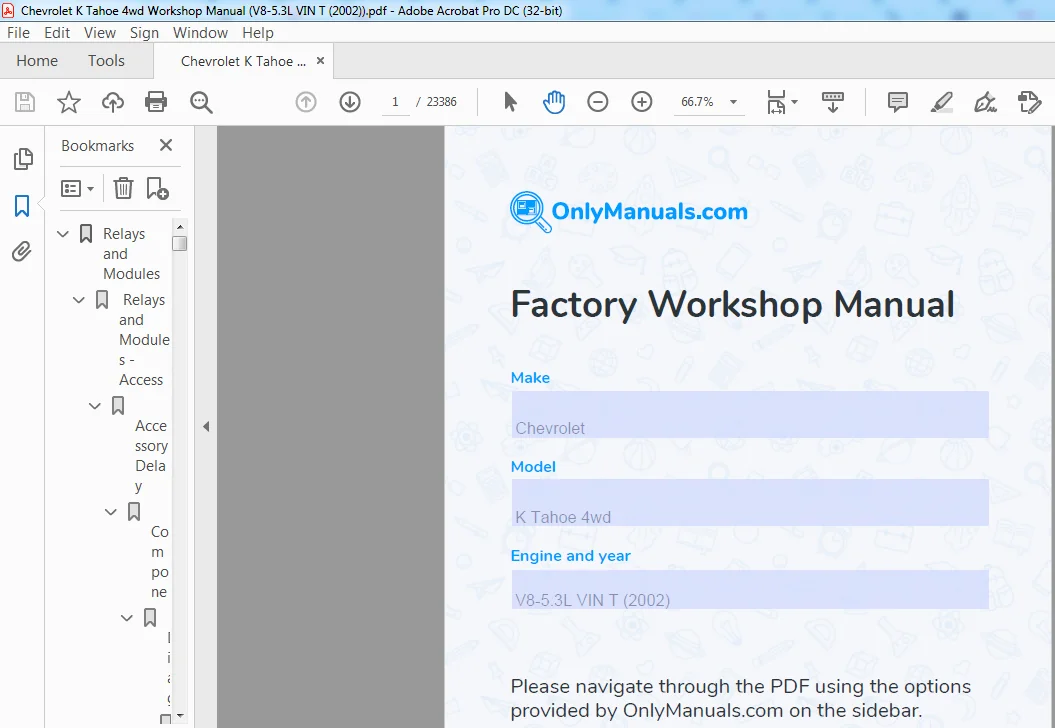The width and height of the screenshot is (1055, 728).
Task: Click the bookmarks scrollbar thumb
Action: 180,244
